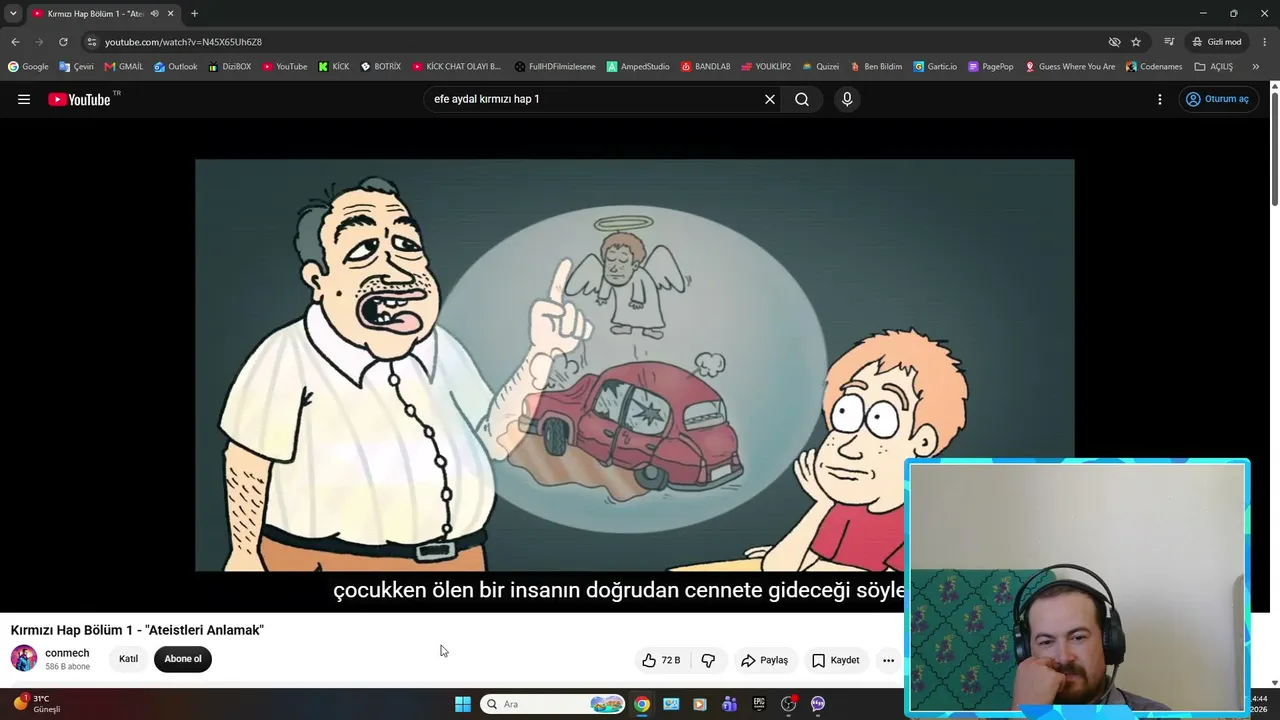Screen dimensions: 1280x720
Task: Open the weather widget showing 31°C
Action: (36, 704)
